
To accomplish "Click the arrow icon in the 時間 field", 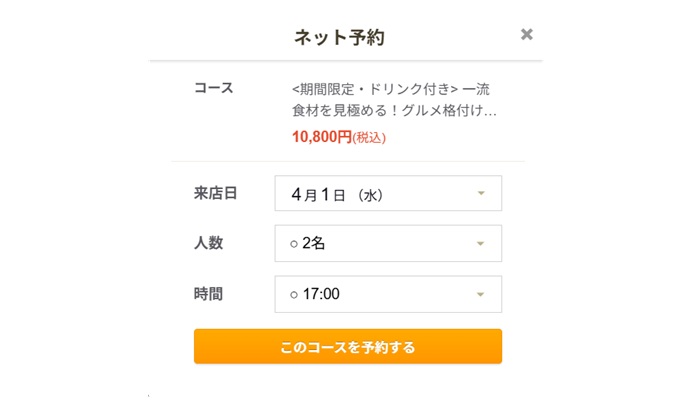I will click(x=481, y=294).
